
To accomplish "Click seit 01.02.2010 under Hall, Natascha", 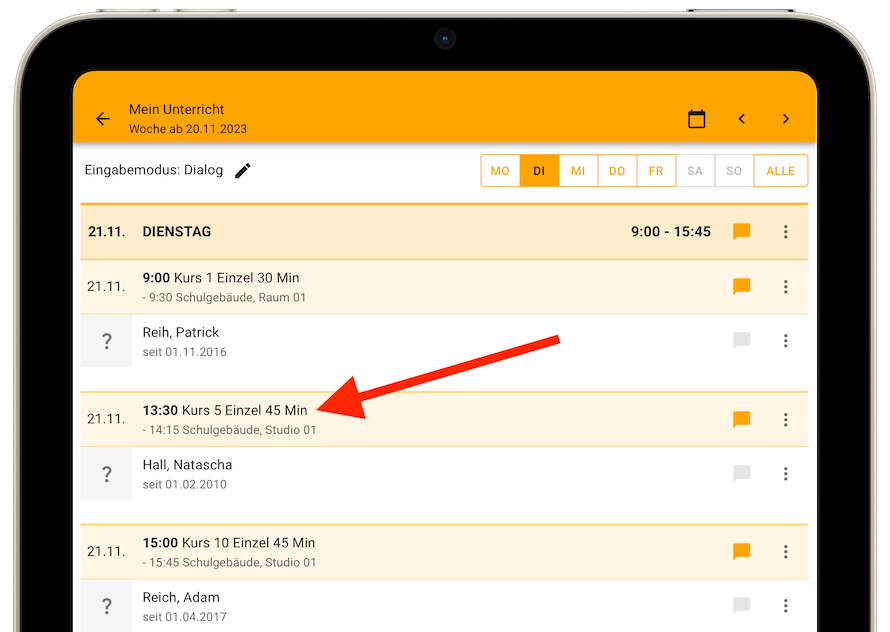I will [184, 484].
